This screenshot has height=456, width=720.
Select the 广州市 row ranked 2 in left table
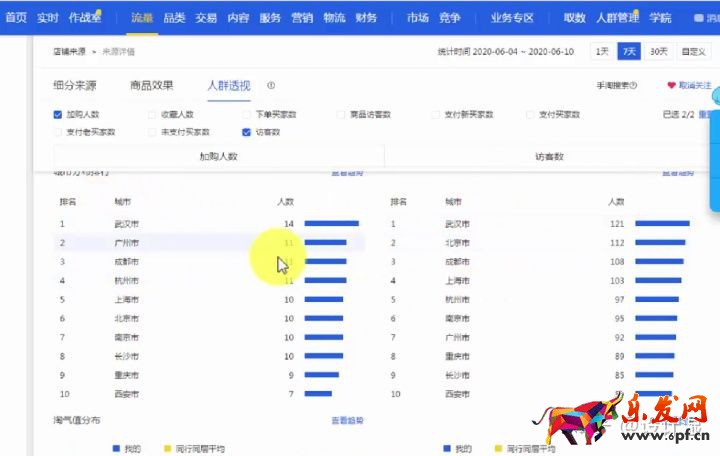point(208,243)
